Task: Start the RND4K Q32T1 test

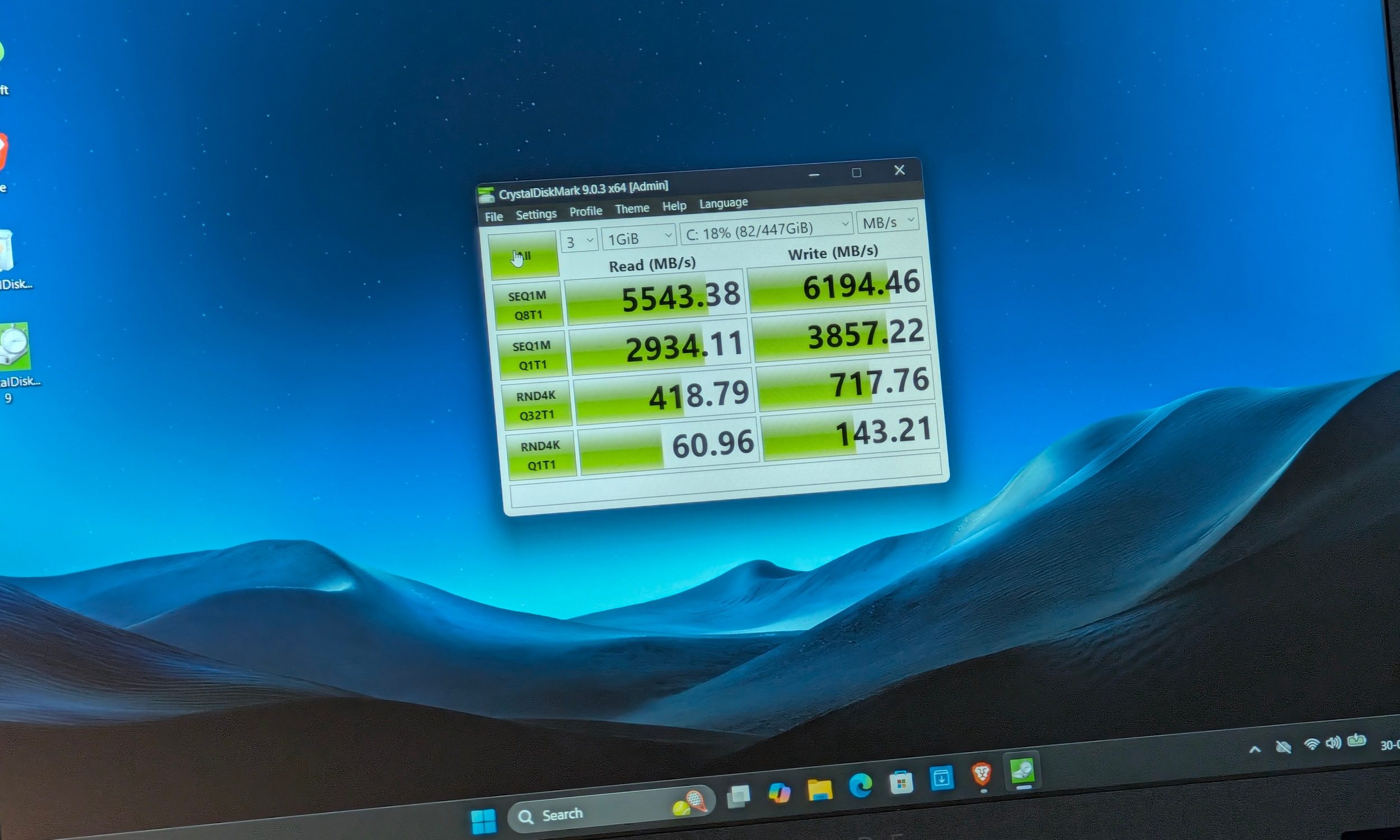Action: (x=536, y=405)
